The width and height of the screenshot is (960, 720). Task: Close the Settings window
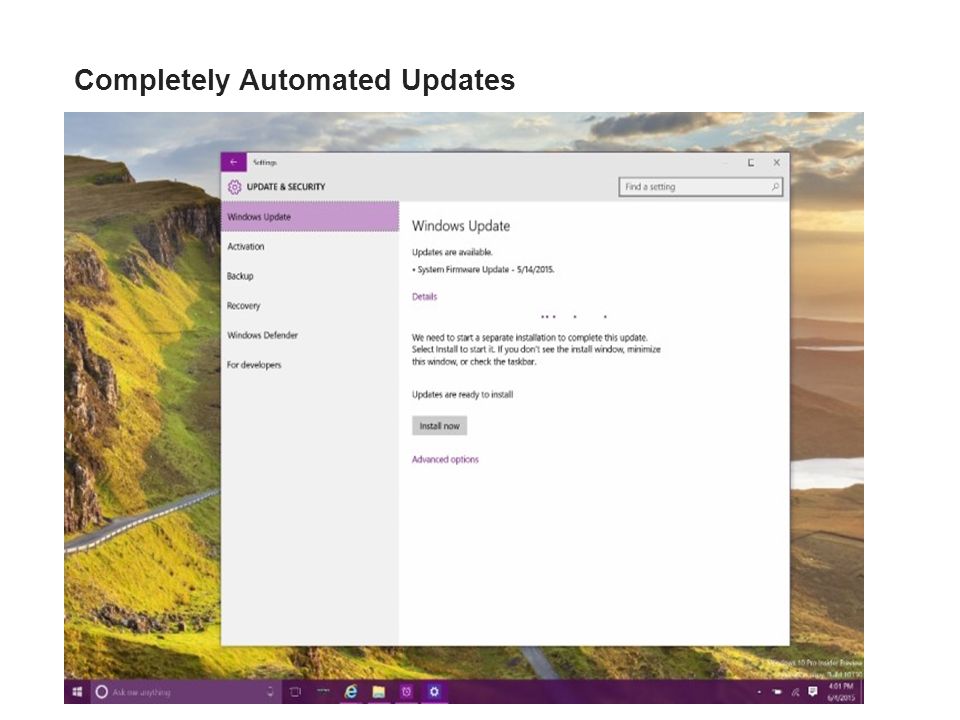pyautogui.click(x=776, y=162)
